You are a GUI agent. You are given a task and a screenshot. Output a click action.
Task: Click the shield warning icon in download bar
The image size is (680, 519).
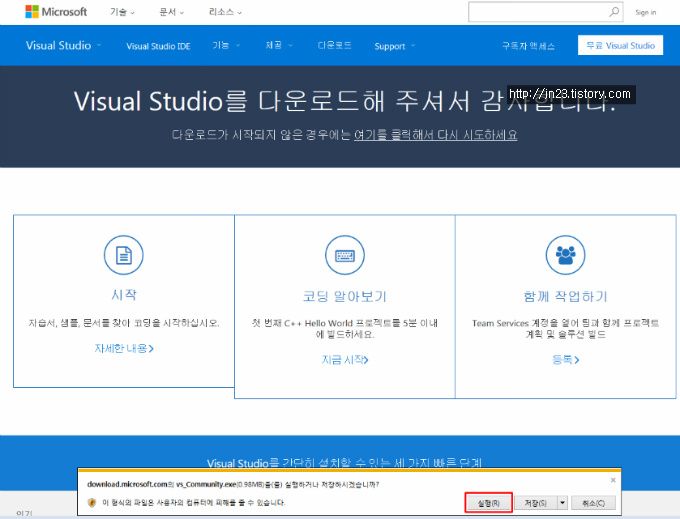(x=92, y=503)
